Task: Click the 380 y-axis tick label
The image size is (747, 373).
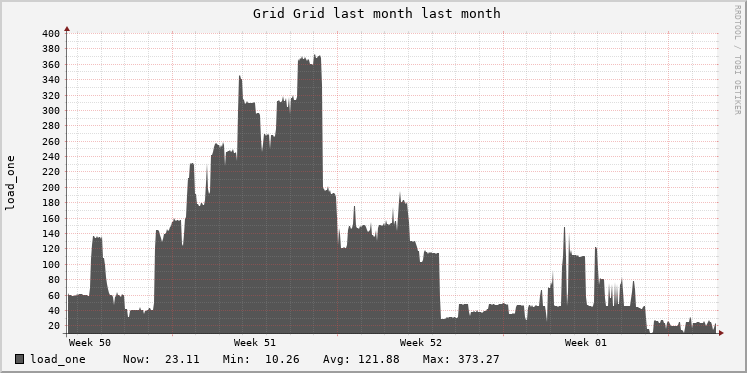Action: (x=51, y=49)
